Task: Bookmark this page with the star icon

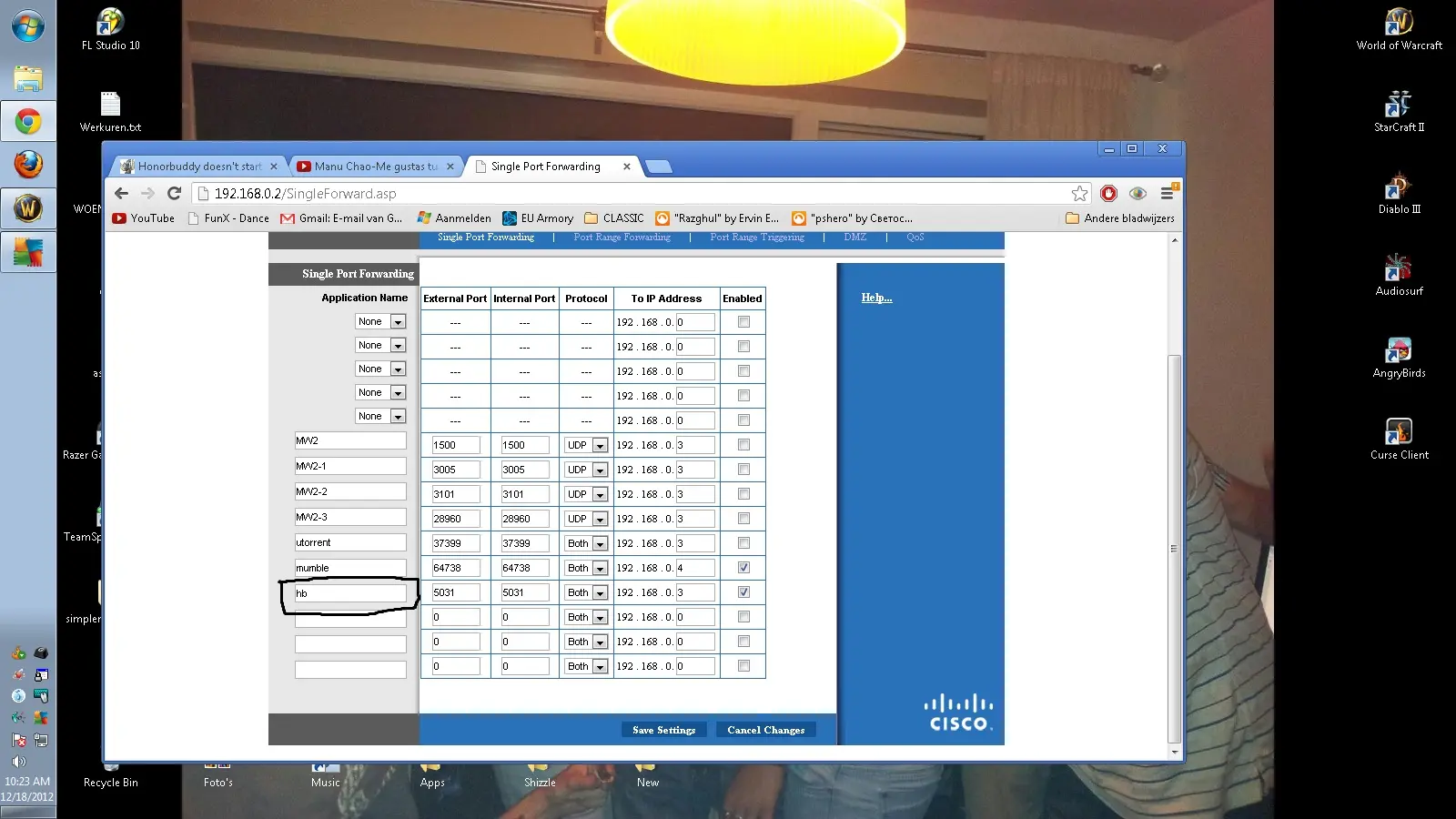Action: (x=1079, y=193)
